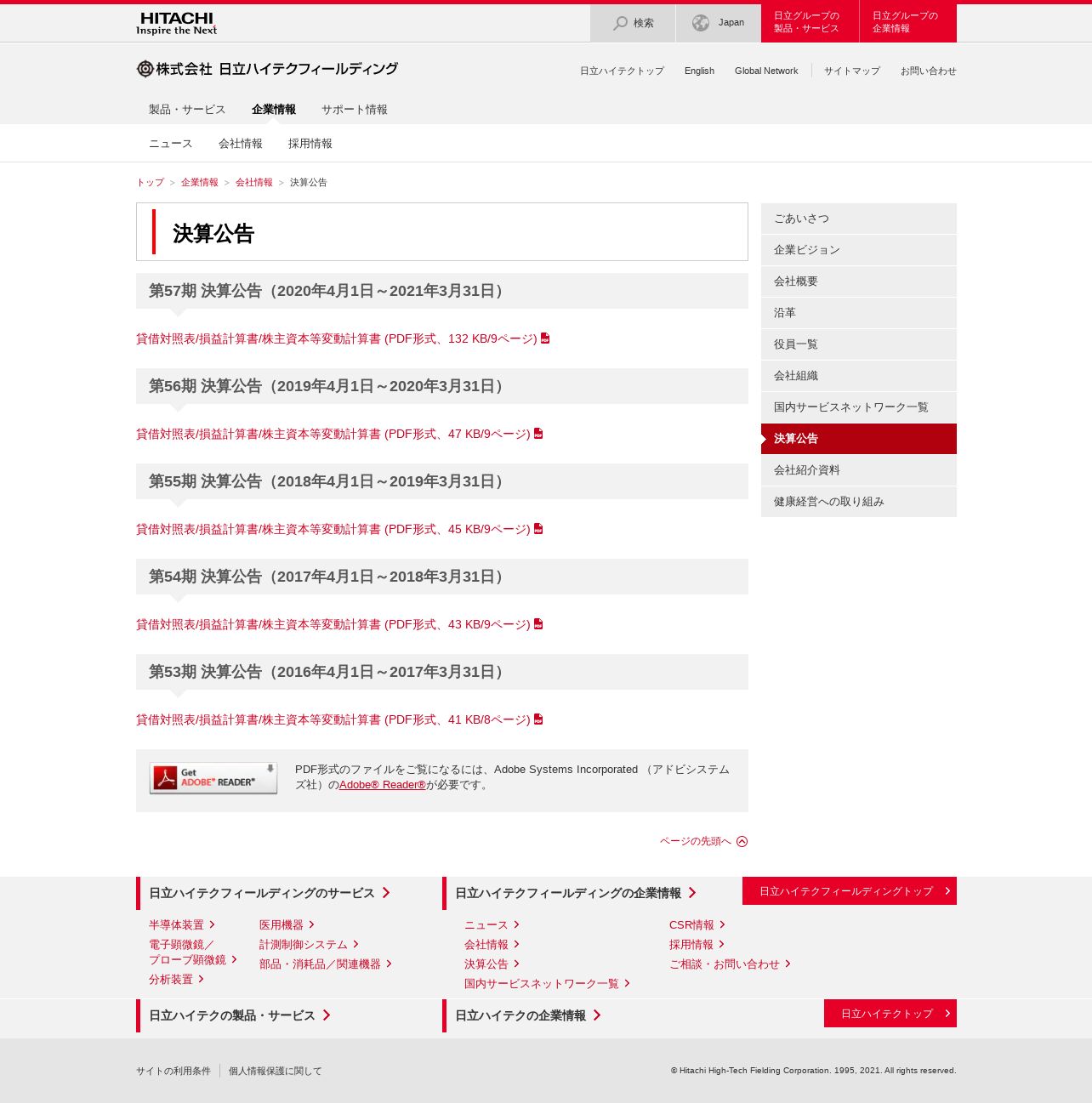Click the Get Adobe Reader badge
This screenshot has width=1092, height=1103.
pyautogui.click(x=213, y=778)
